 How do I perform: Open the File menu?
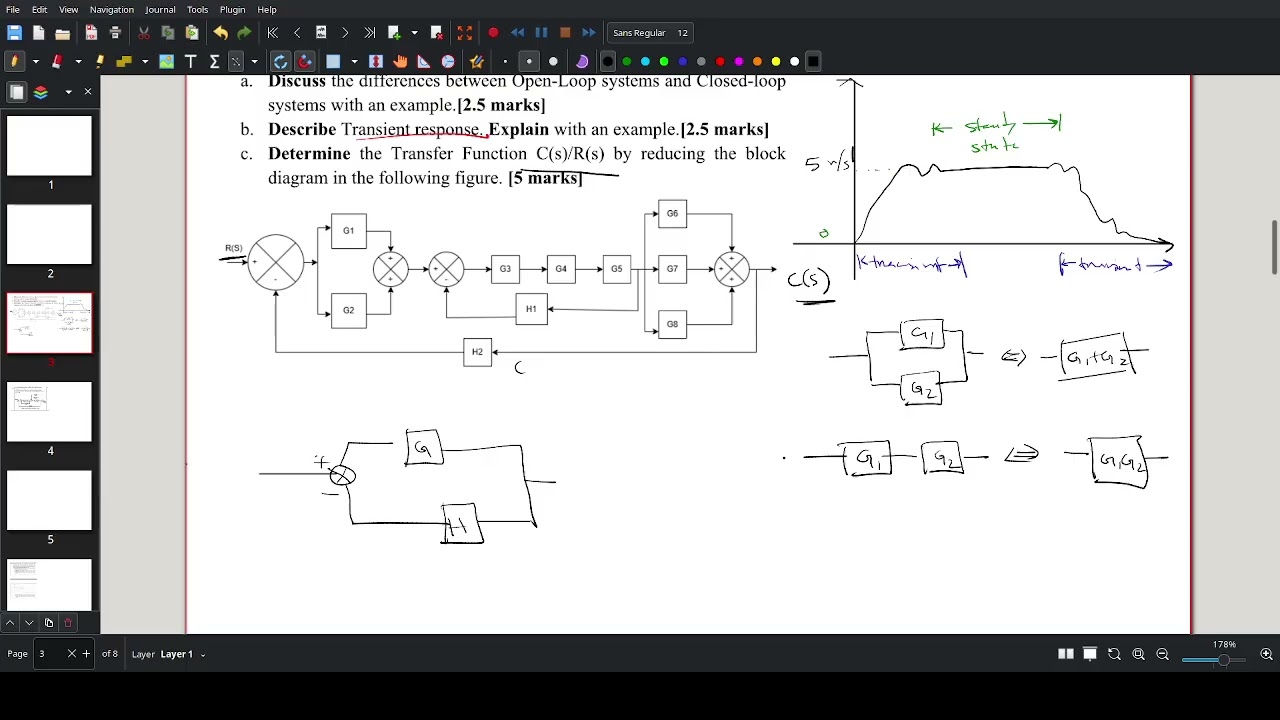(13, 9)
